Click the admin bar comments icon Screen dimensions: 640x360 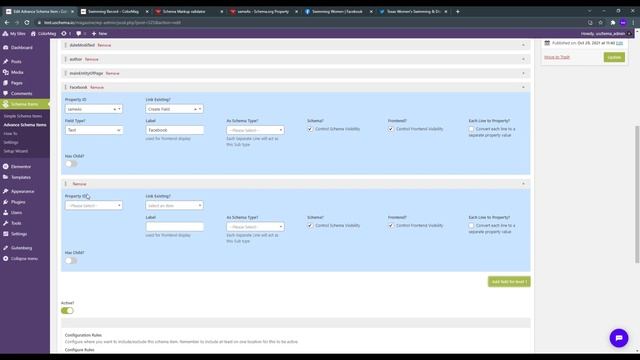pyautogui.click(x=78, y=33)
